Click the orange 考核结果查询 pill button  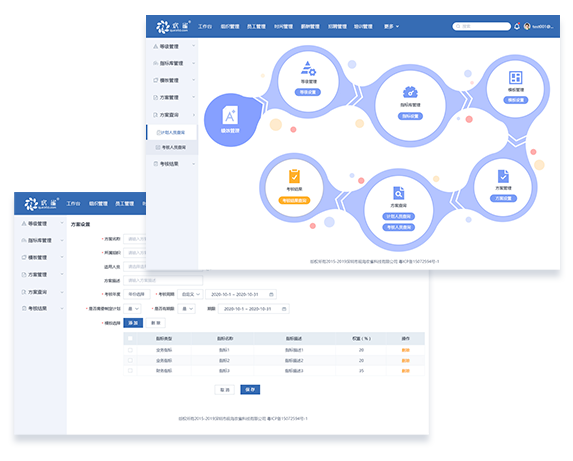(x=294, y=201)
